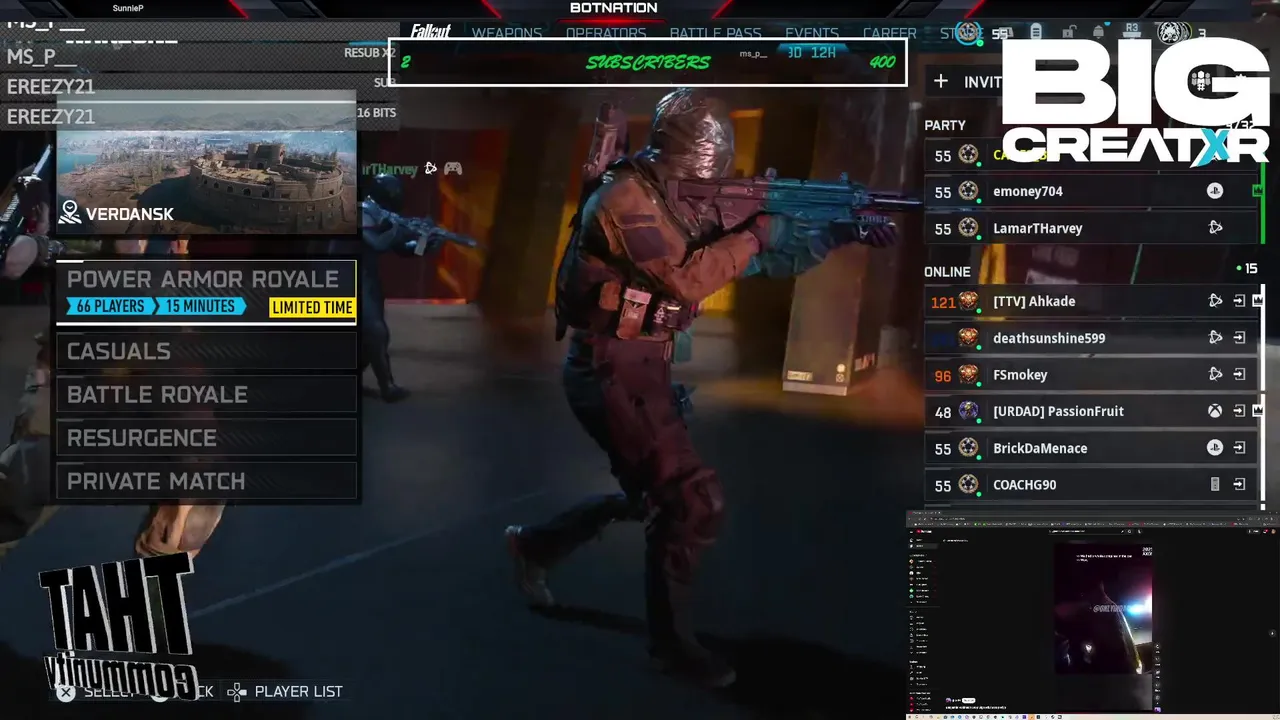Select party member LamarTHarvey

(1090, 228)
